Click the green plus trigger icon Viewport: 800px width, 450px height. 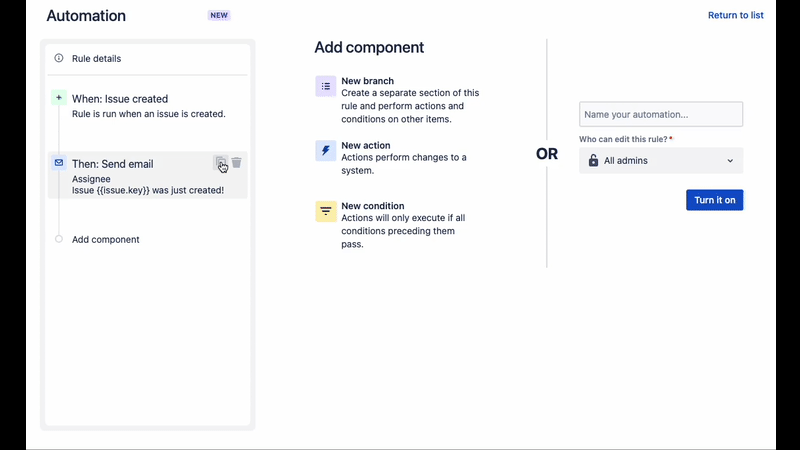click(x=59, y=97)
